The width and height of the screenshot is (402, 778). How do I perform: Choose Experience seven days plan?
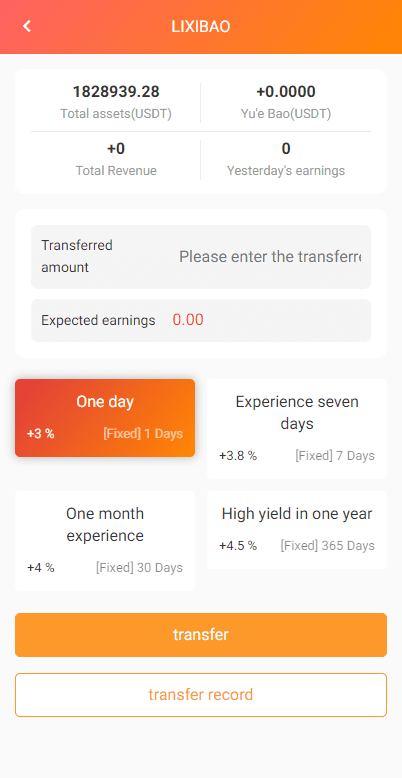pyautogui.click(x=297, y=429)
